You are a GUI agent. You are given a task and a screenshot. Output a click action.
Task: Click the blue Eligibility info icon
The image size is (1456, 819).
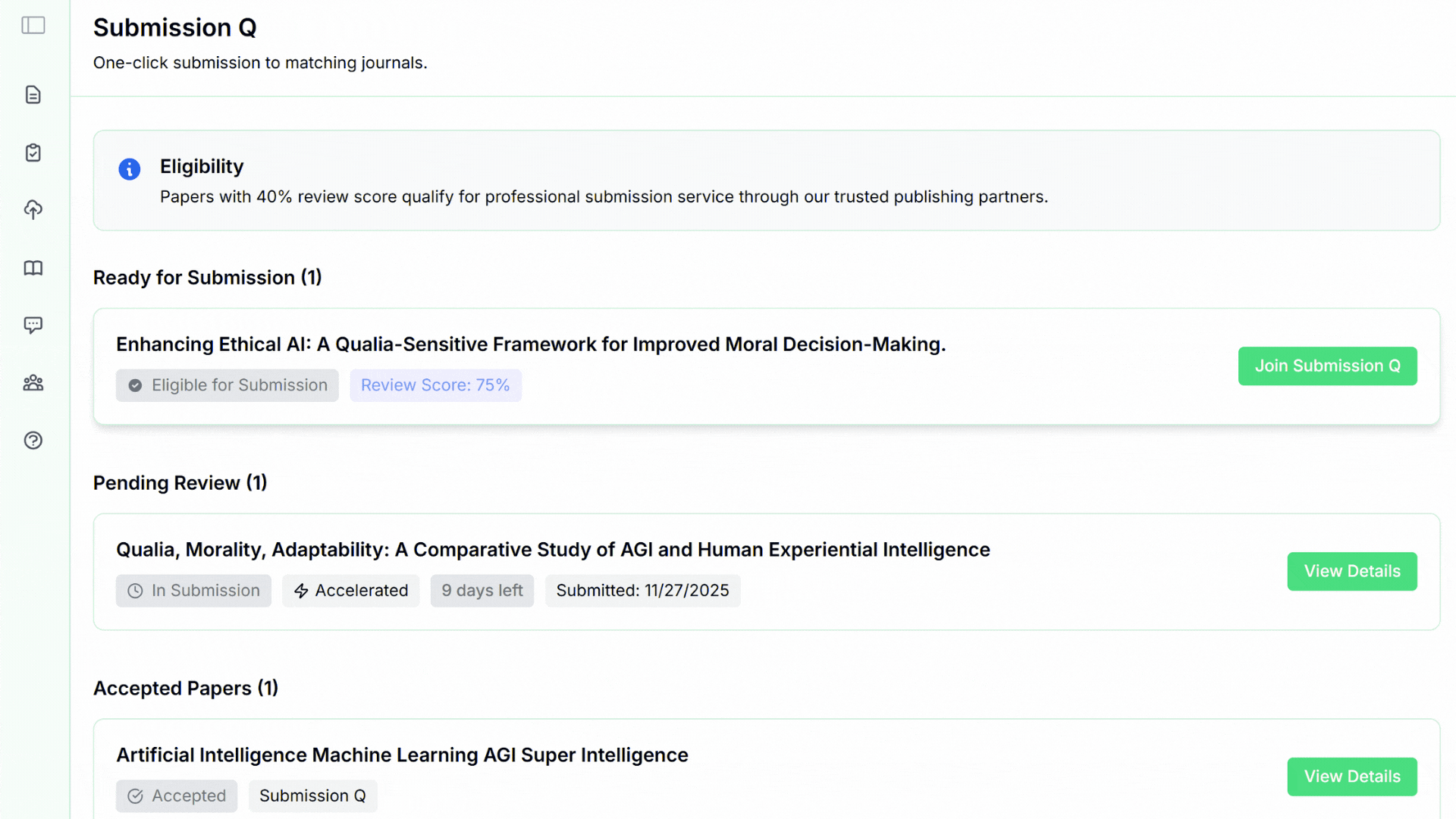130,169
